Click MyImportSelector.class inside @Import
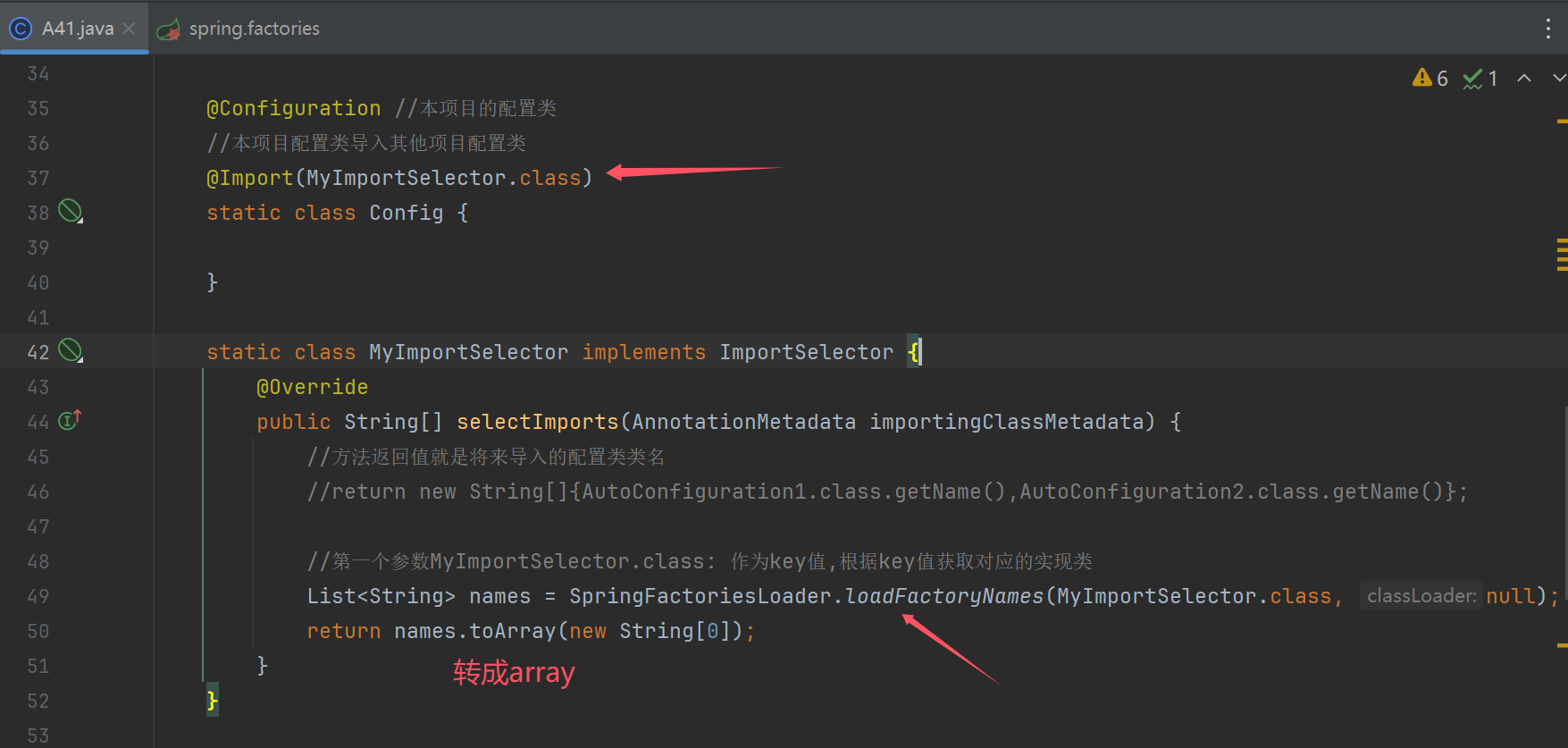 coord(444,178)
